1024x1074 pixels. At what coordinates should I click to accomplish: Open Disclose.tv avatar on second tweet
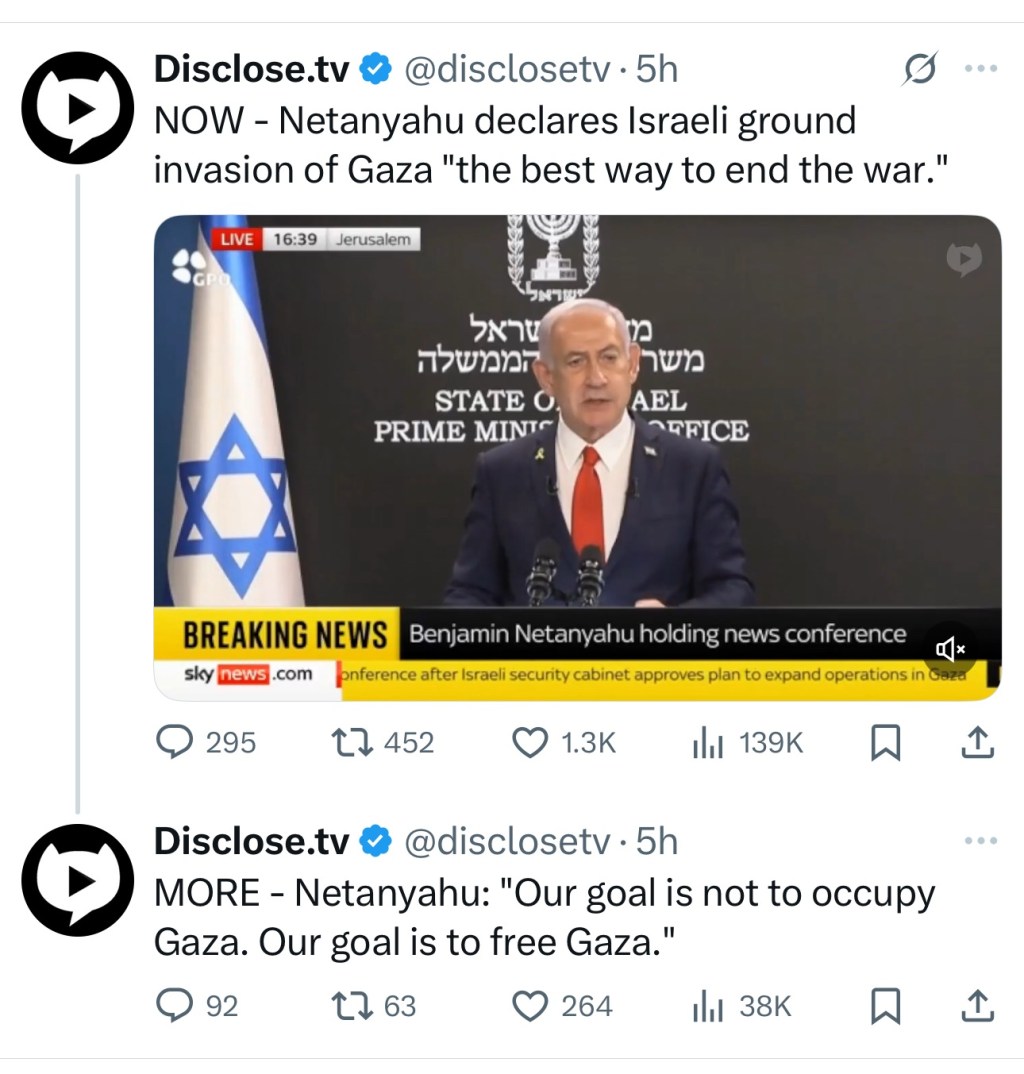77,880
